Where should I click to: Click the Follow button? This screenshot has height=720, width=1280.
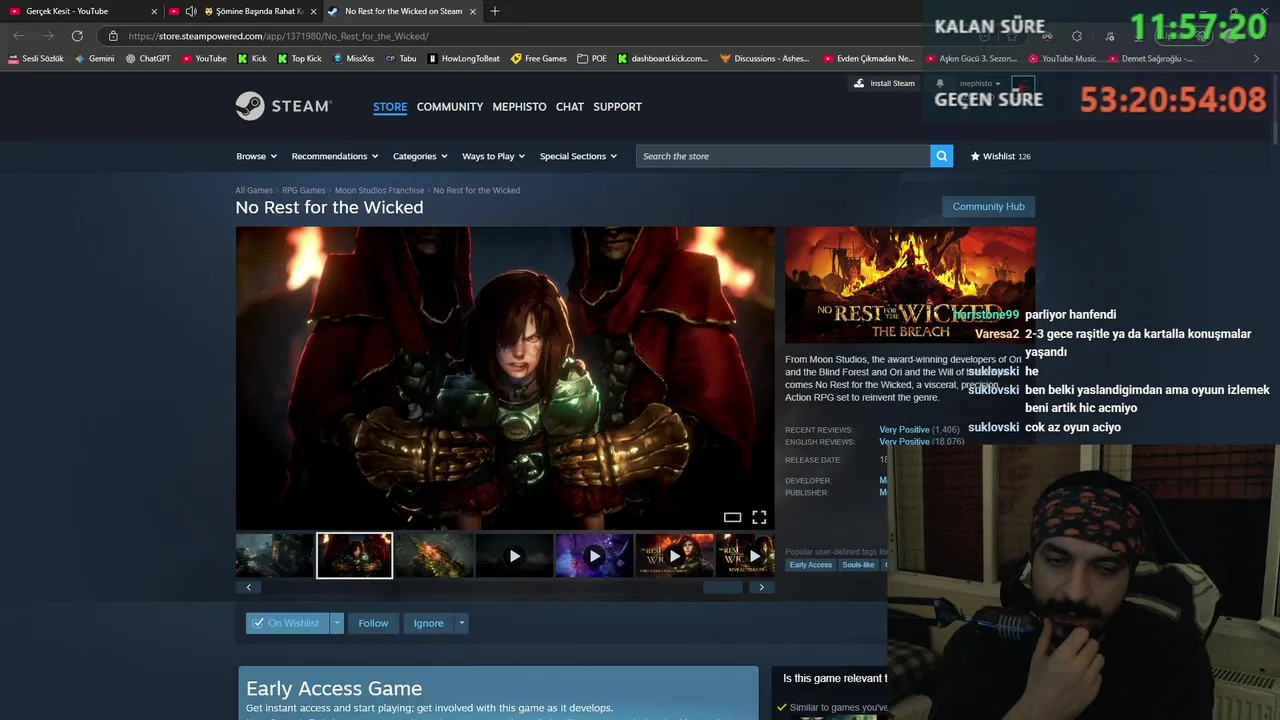pos(373,623)
